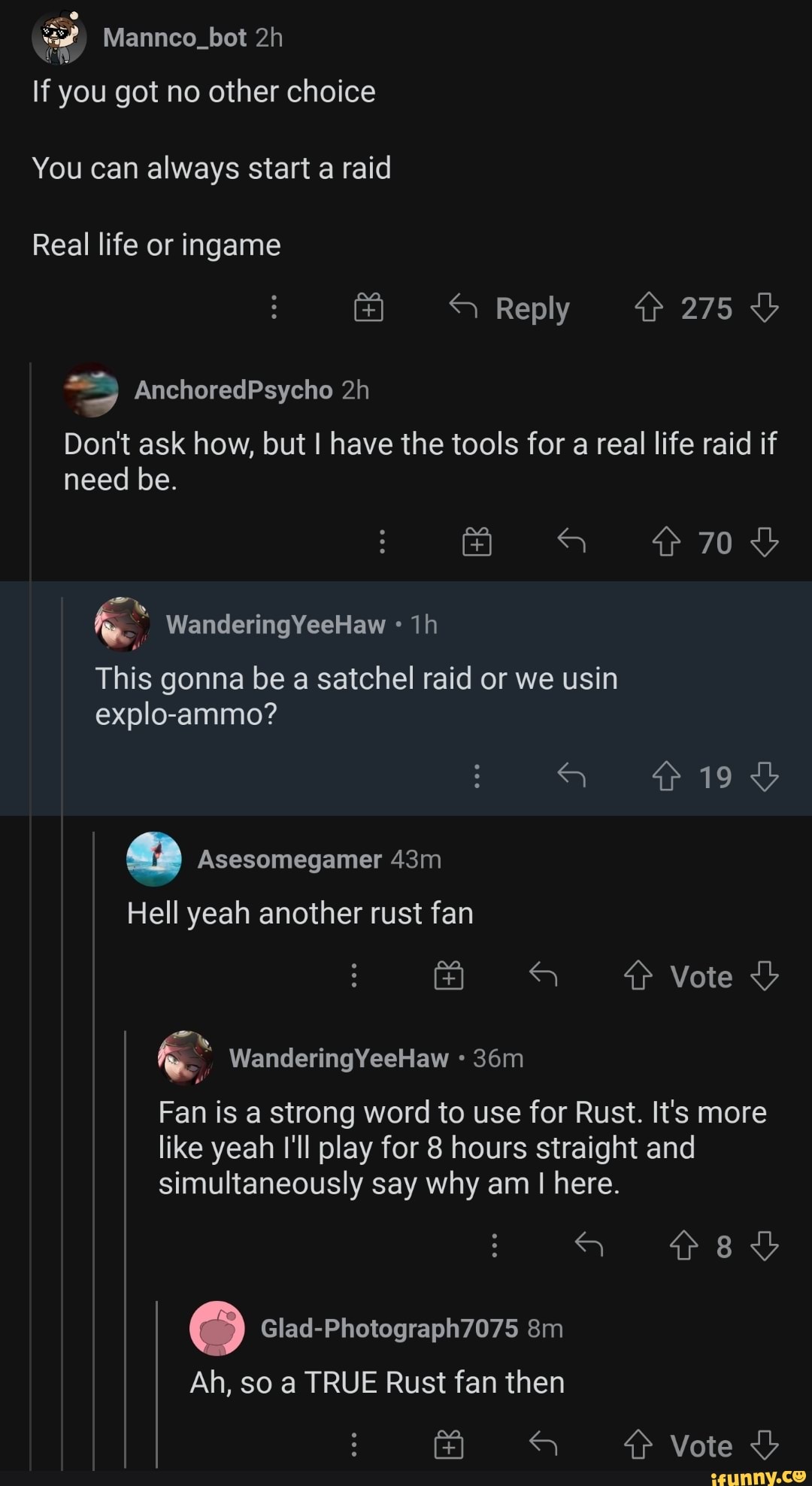Give award to Glad-Photograph7075's comment
The image size is (812, 1486).
tap(449, 1445)
